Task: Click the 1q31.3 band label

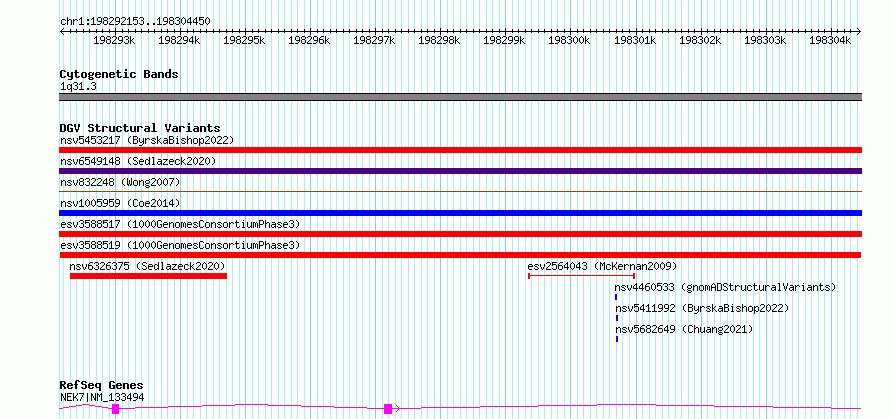Action: click(78, 86)
